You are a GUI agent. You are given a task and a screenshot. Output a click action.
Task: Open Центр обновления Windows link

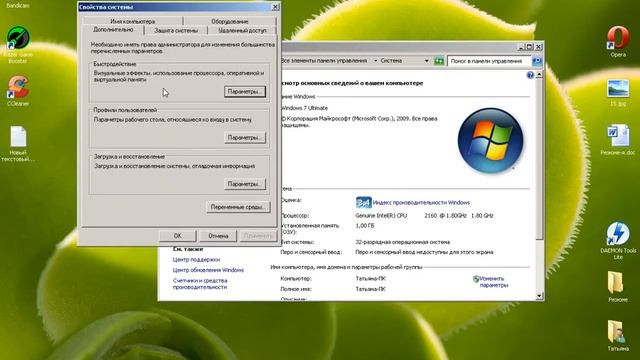click(x=208, y=270)
